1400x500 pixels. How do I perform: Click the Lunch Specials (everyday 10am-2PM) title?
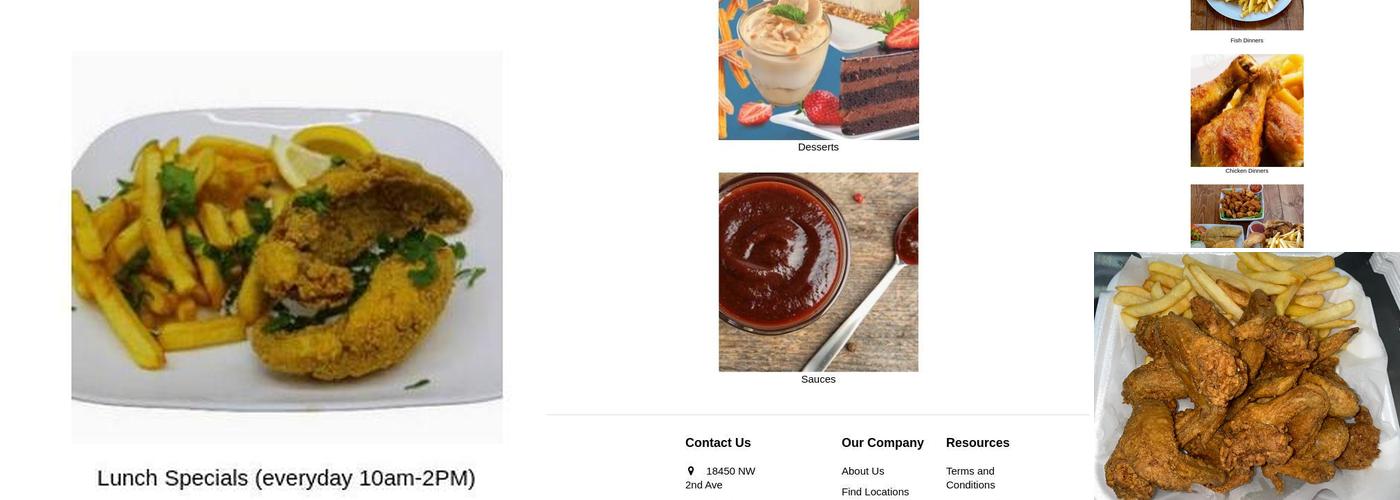(x=286, y=478)
